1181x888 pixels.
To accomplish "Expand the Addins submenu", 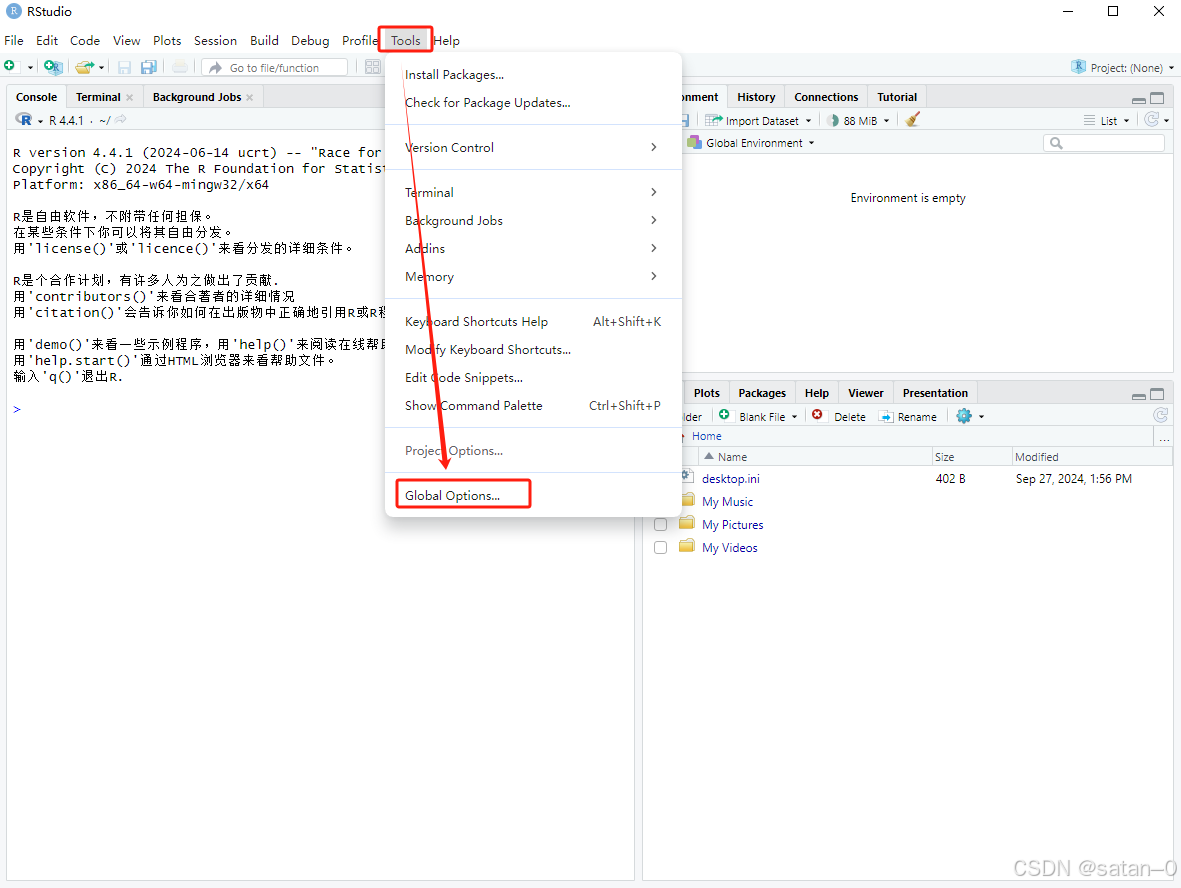I will point(533,248).
